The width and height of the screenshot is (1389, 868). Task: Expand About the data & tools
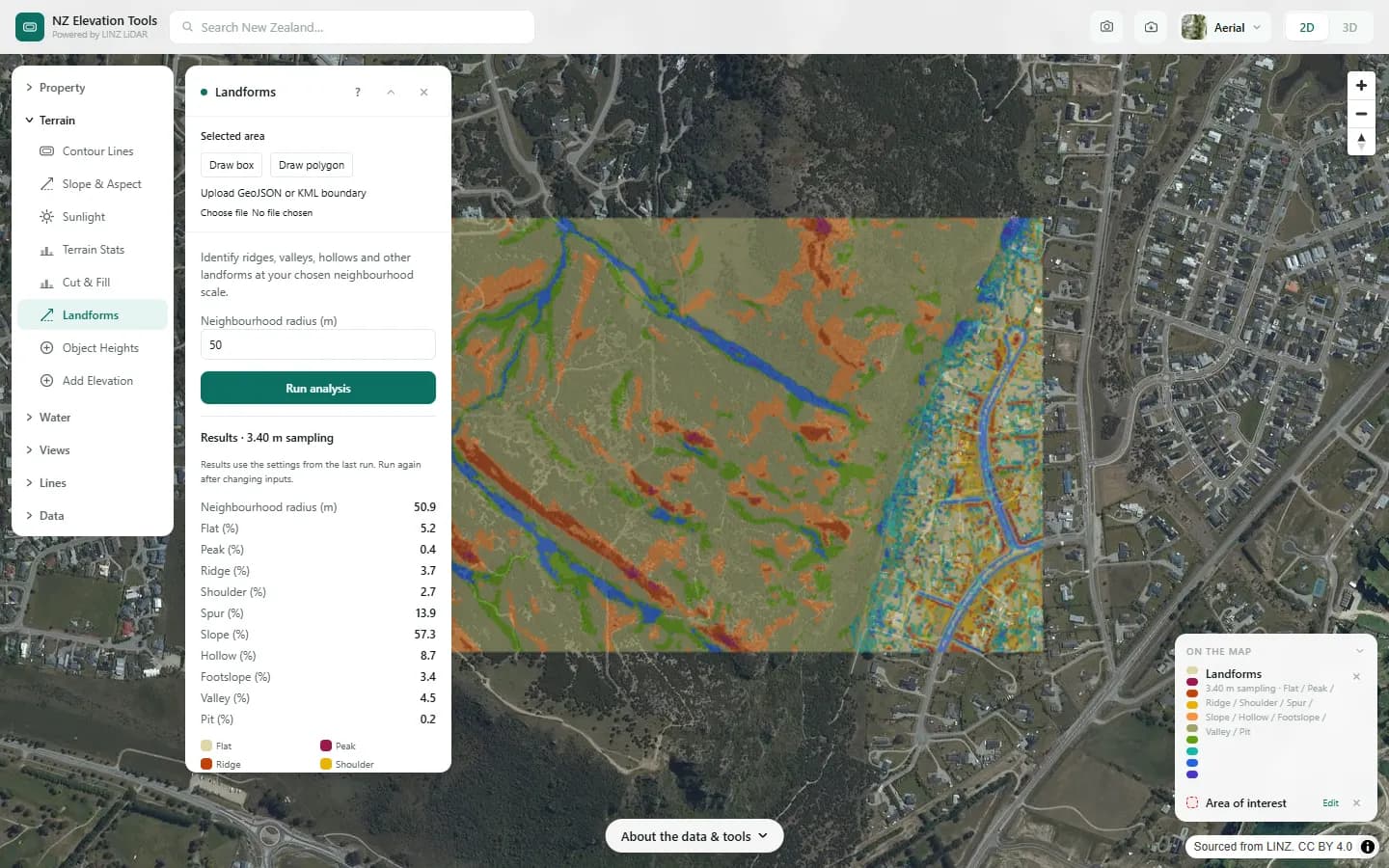[694, 836]
